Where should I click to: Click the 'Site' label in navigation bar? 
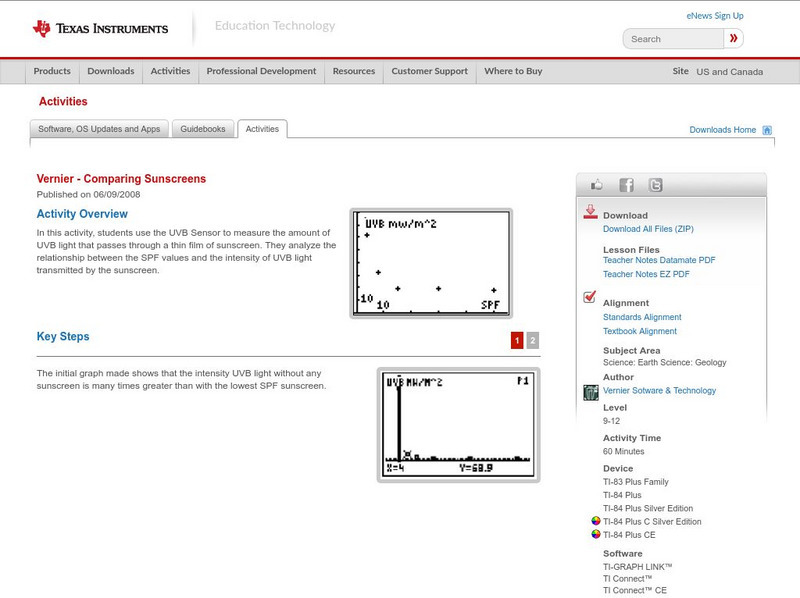coord(680,71)
